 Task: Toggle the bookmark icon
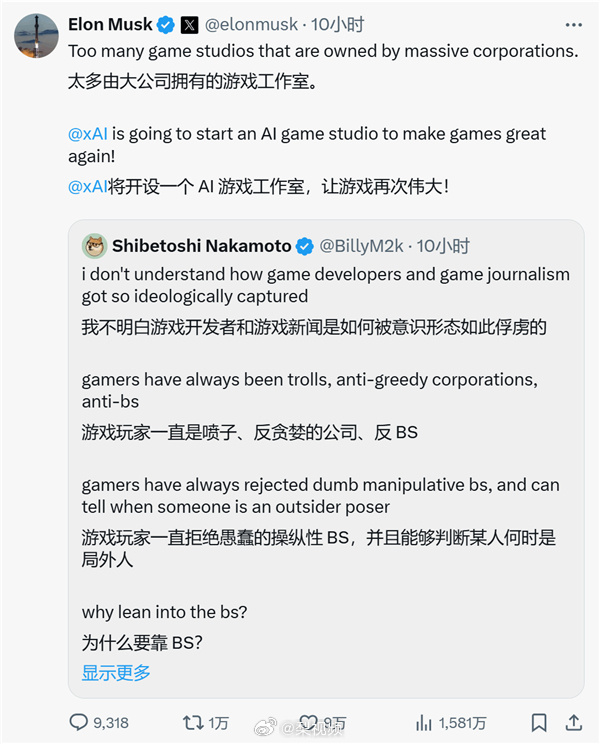pos(539,723)
